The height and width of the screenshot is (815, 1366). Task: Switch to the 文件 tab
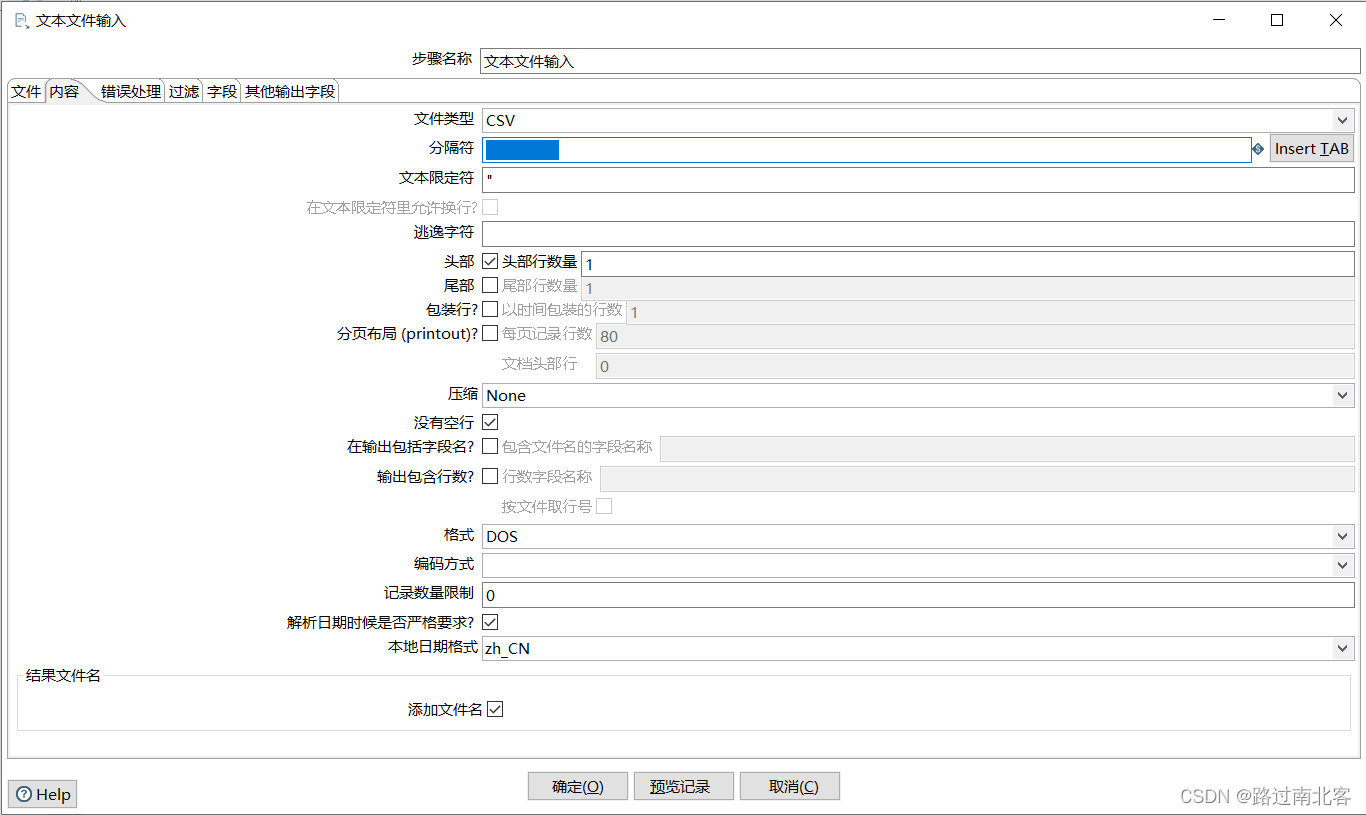[26, 91]
